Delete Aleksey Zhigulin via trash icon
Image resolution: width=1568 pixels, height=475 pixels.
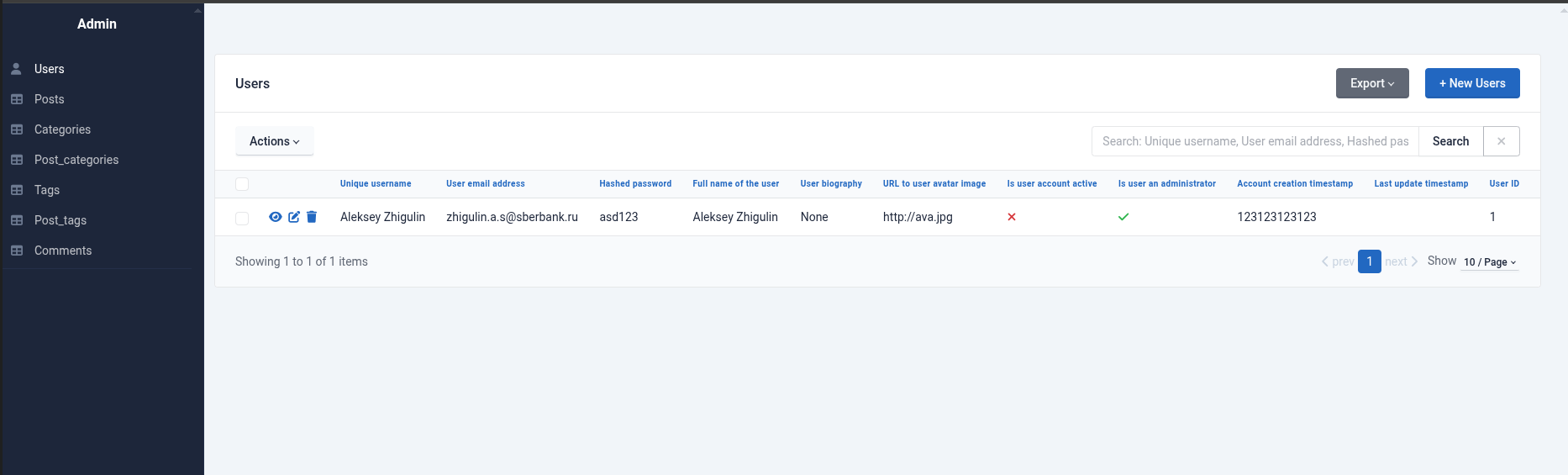click(312, 217)
